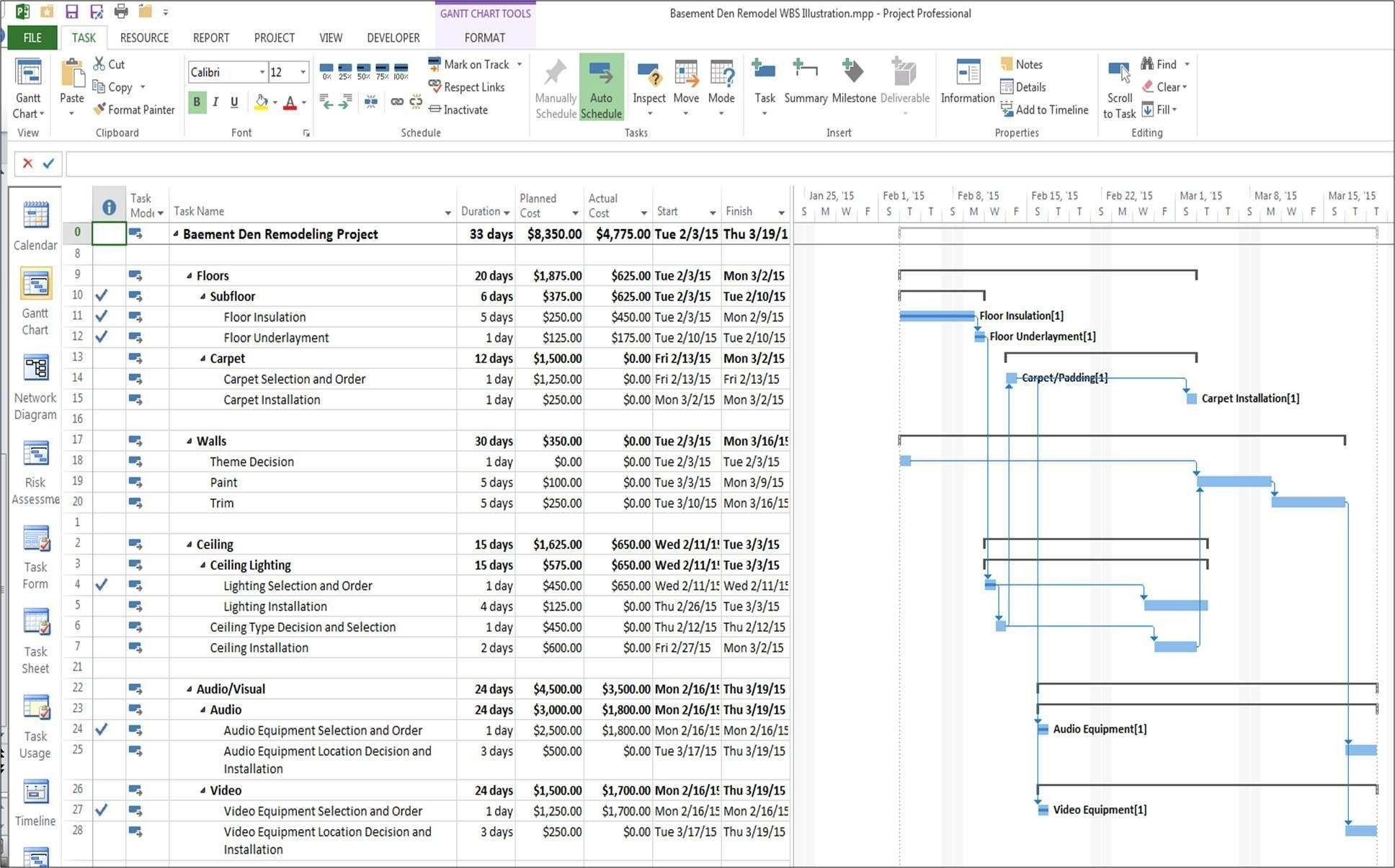Screen dimensions: 1395x868
Task: Click Mark on Track
Action: point(473,64)
